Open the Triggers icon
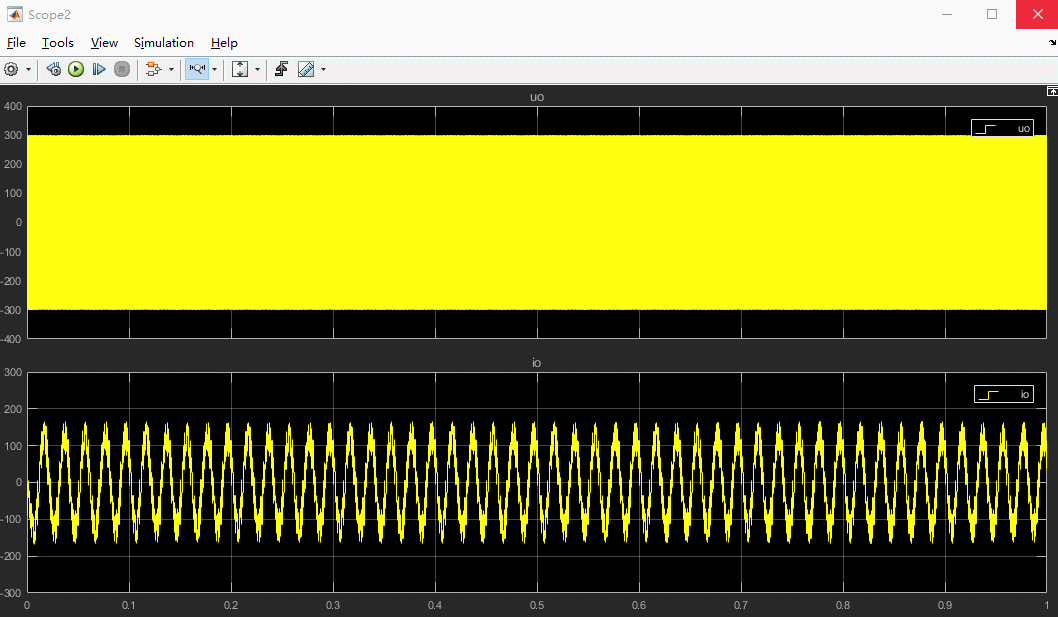 (x=281, y=69)
